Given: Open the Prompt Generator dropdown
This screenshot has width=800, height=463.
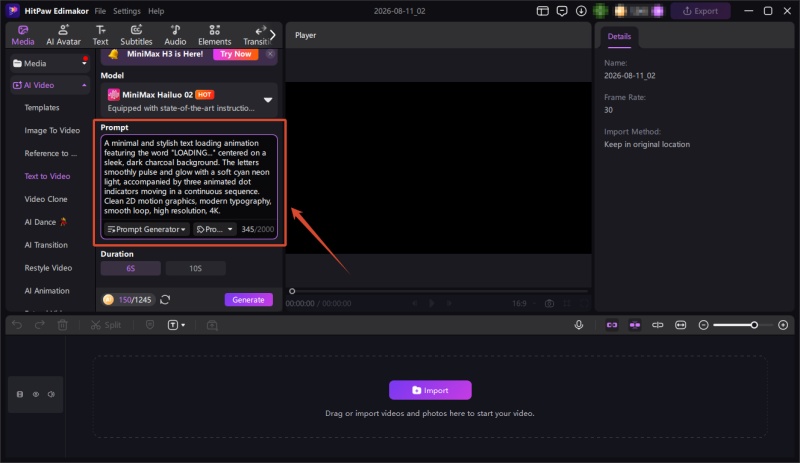Looking at the screenshot, I should 146,229.
